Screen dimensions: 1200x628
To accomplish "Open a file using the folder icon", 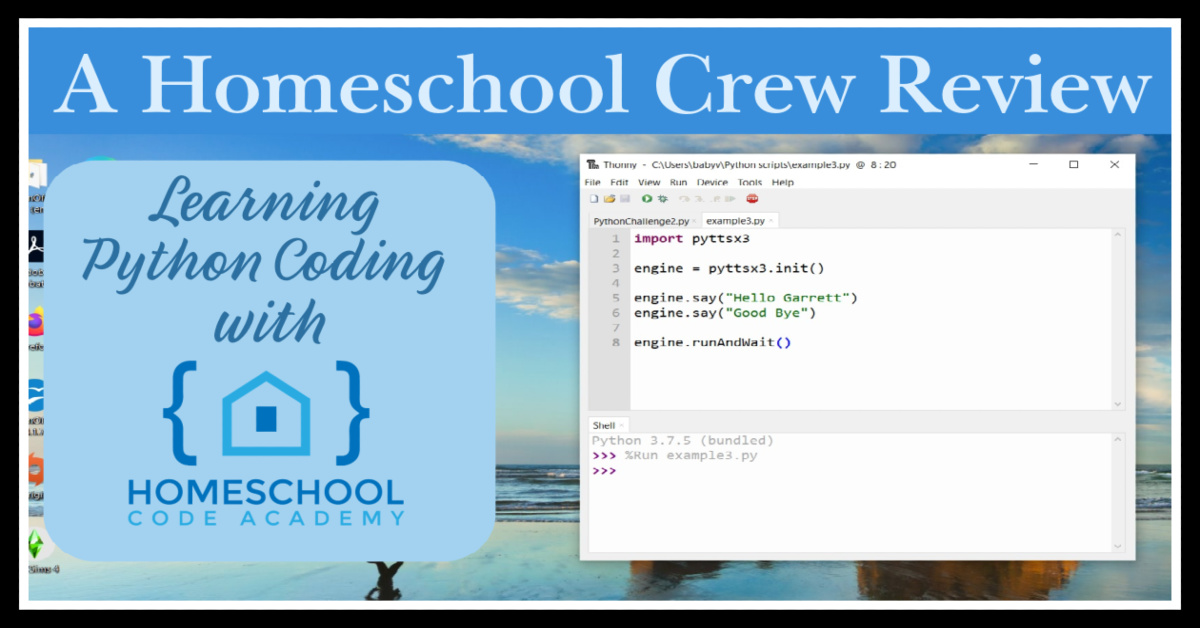I will tap(610, 198).
